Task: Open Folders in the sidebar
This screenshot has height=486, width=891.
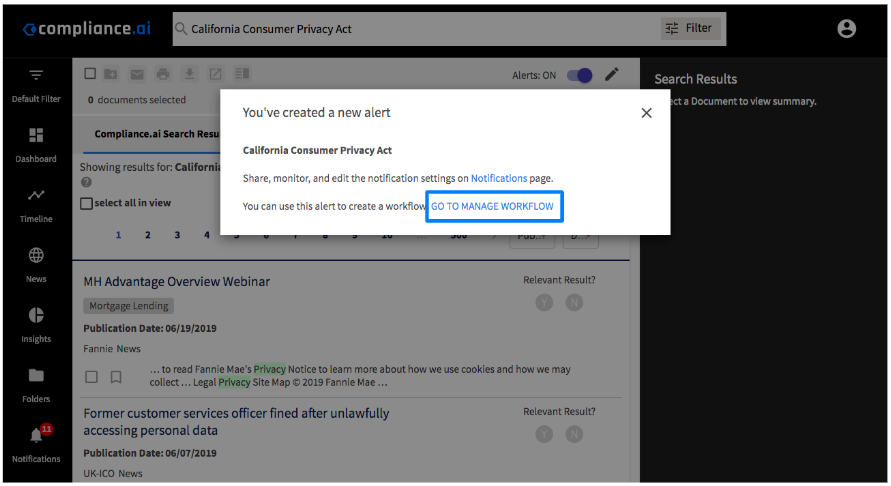Action: click(36, 385)
